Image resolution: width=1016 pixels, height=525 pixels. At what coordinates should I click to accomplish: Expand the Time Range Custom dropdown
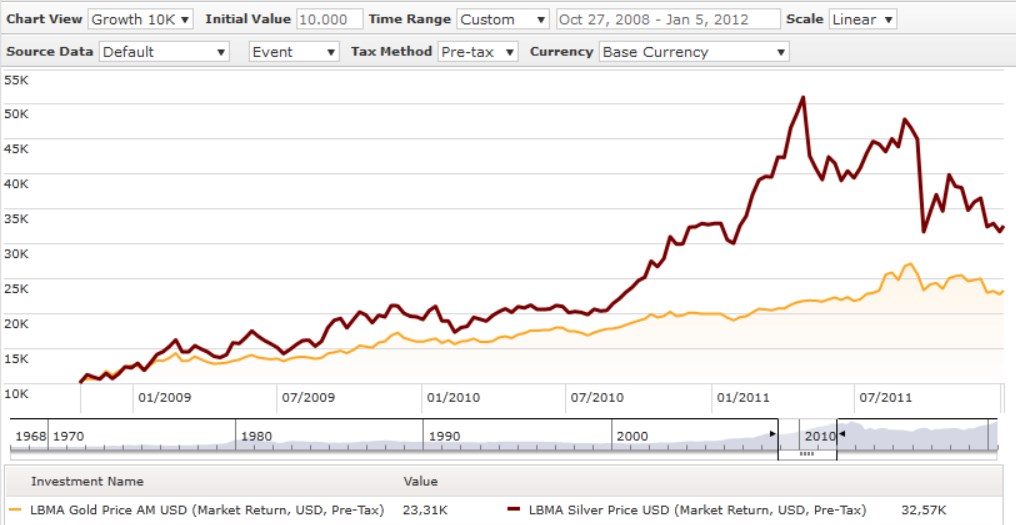click(x=503, y=19)
